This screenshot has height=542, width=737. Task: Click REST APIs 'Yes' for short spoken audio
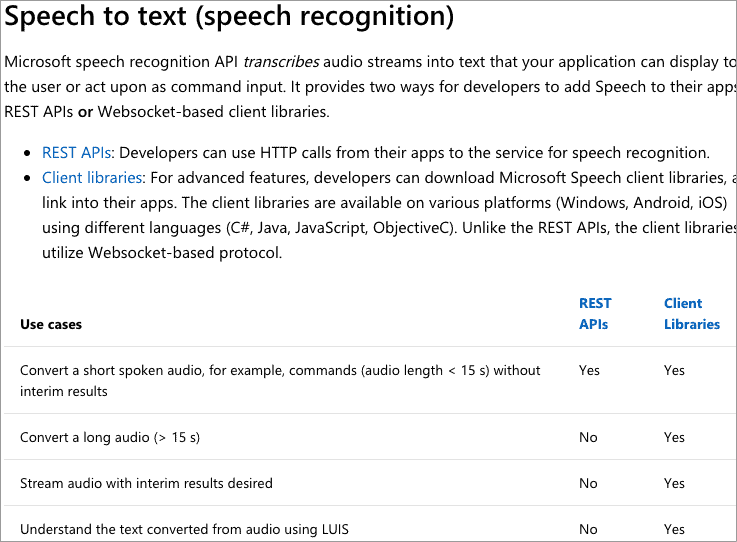(589, 370)
